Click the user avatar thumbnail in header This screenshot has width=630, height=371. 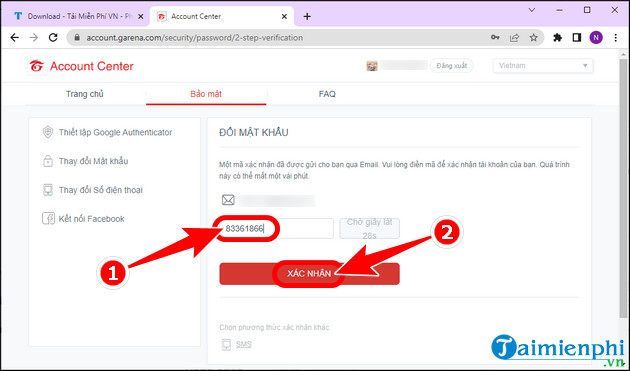pyautogui.click(x=372, y=66)
